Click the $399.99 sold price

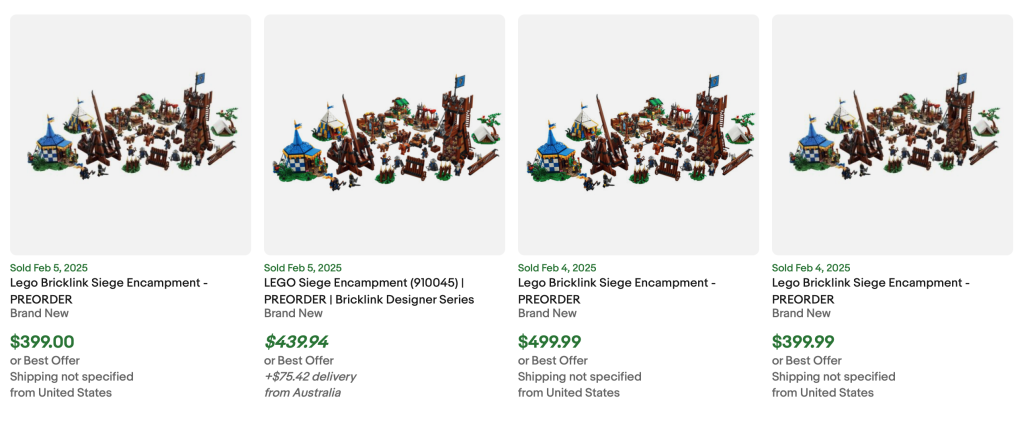(x=804, y=342)
